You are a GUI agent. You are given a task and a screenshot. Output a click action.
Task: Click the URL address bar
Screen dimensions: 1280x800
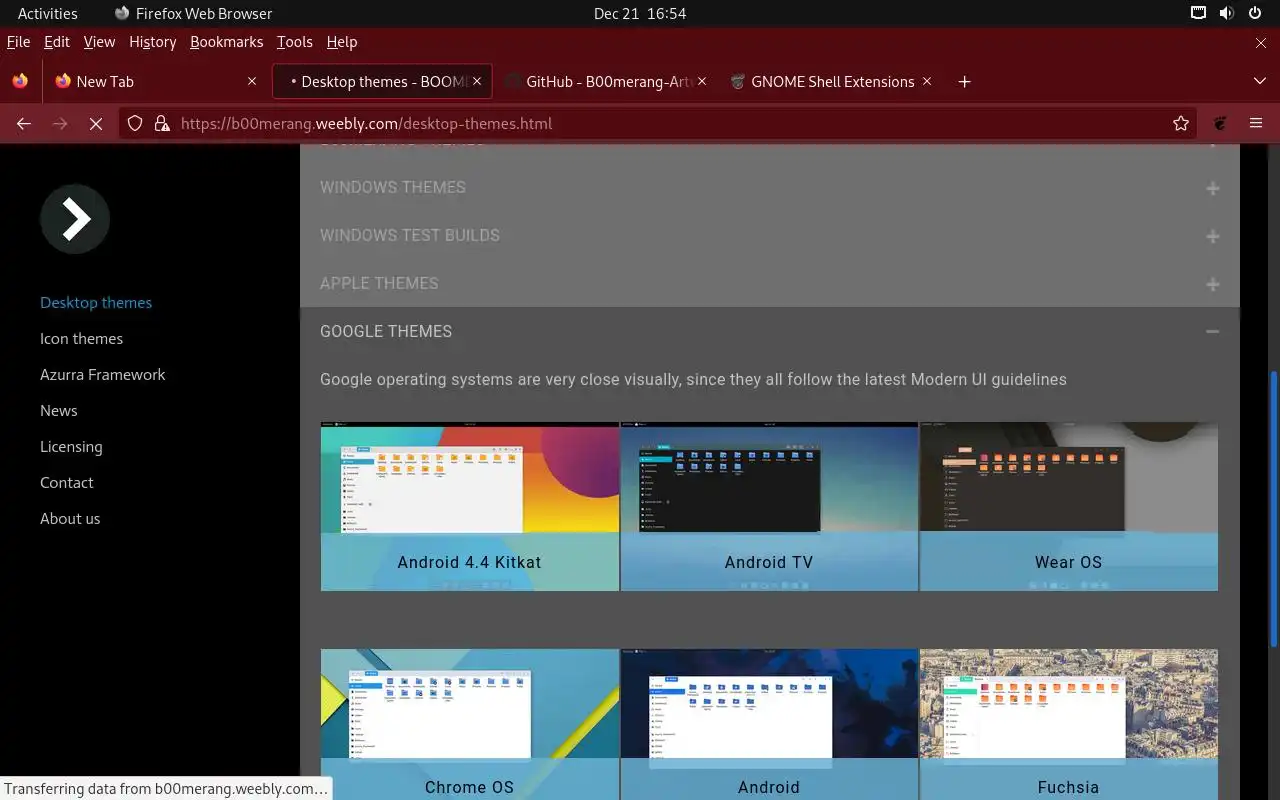(660, 123)
